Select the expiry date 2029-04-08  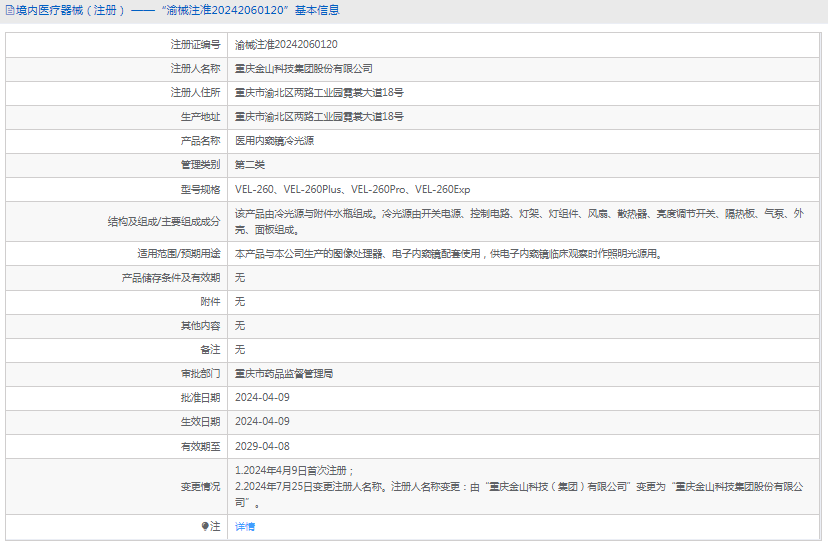tap(262, 447)
